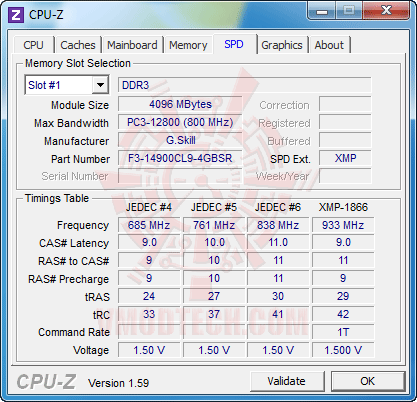Click the empty Correction field
Viewport: 417px width, 402px height.
pyautogui.click(x=345, y=104)
